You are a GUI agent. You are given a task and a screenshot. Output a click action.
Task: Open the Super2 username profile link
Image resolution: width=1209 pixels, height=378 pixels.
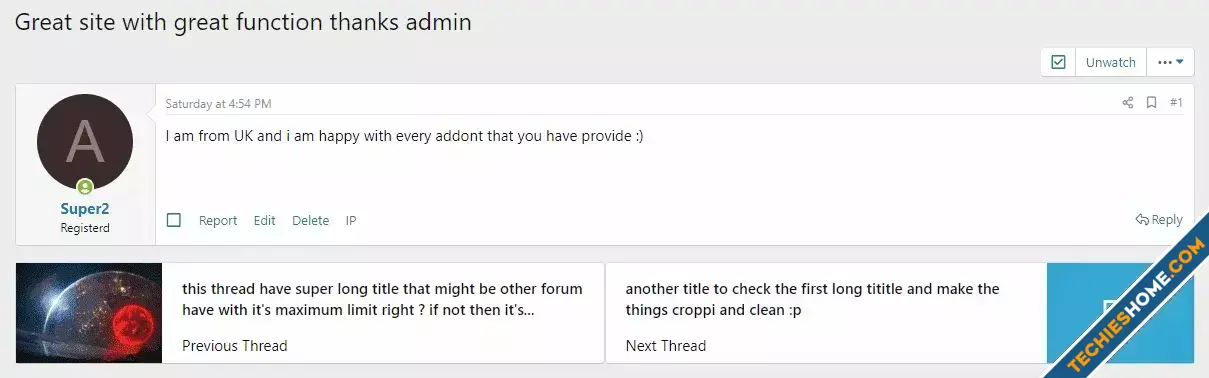85,209
